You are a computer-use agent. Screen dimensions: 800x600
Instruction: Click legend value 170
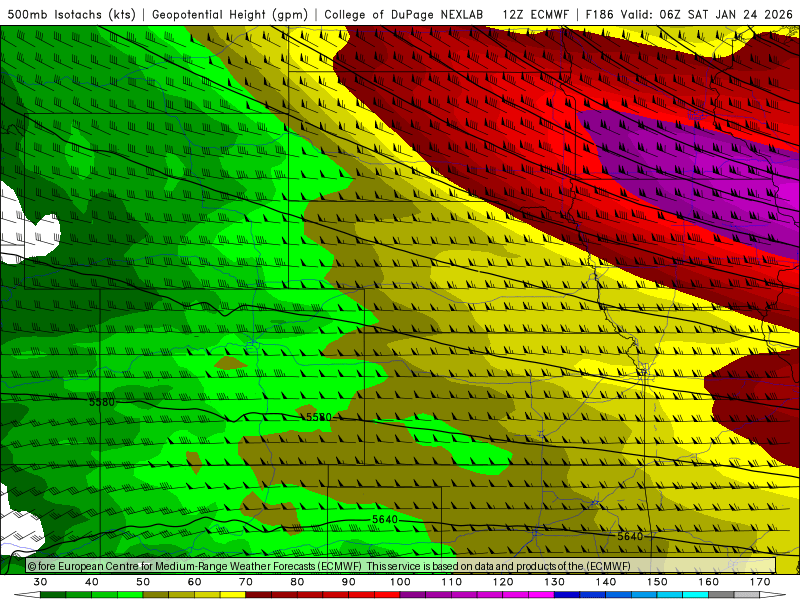760,582
